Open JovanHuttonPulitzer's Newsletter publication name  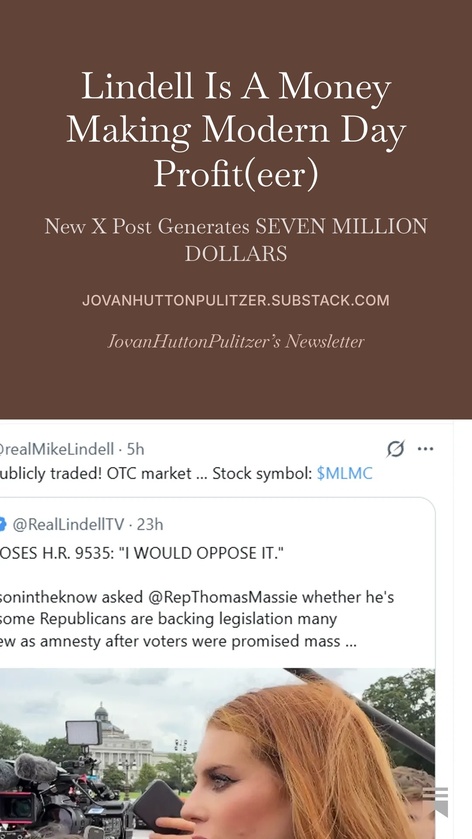(x=236, y=341)
